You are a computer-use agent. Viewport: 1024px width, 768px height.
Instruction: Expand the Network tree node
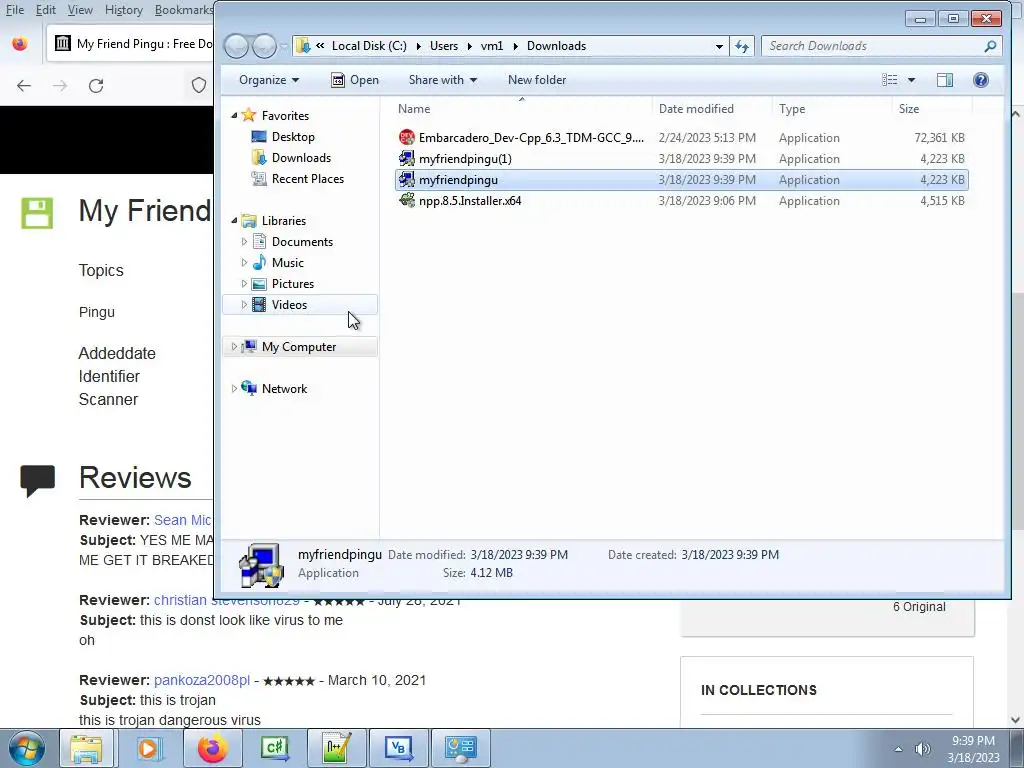(x=234, y=388)
